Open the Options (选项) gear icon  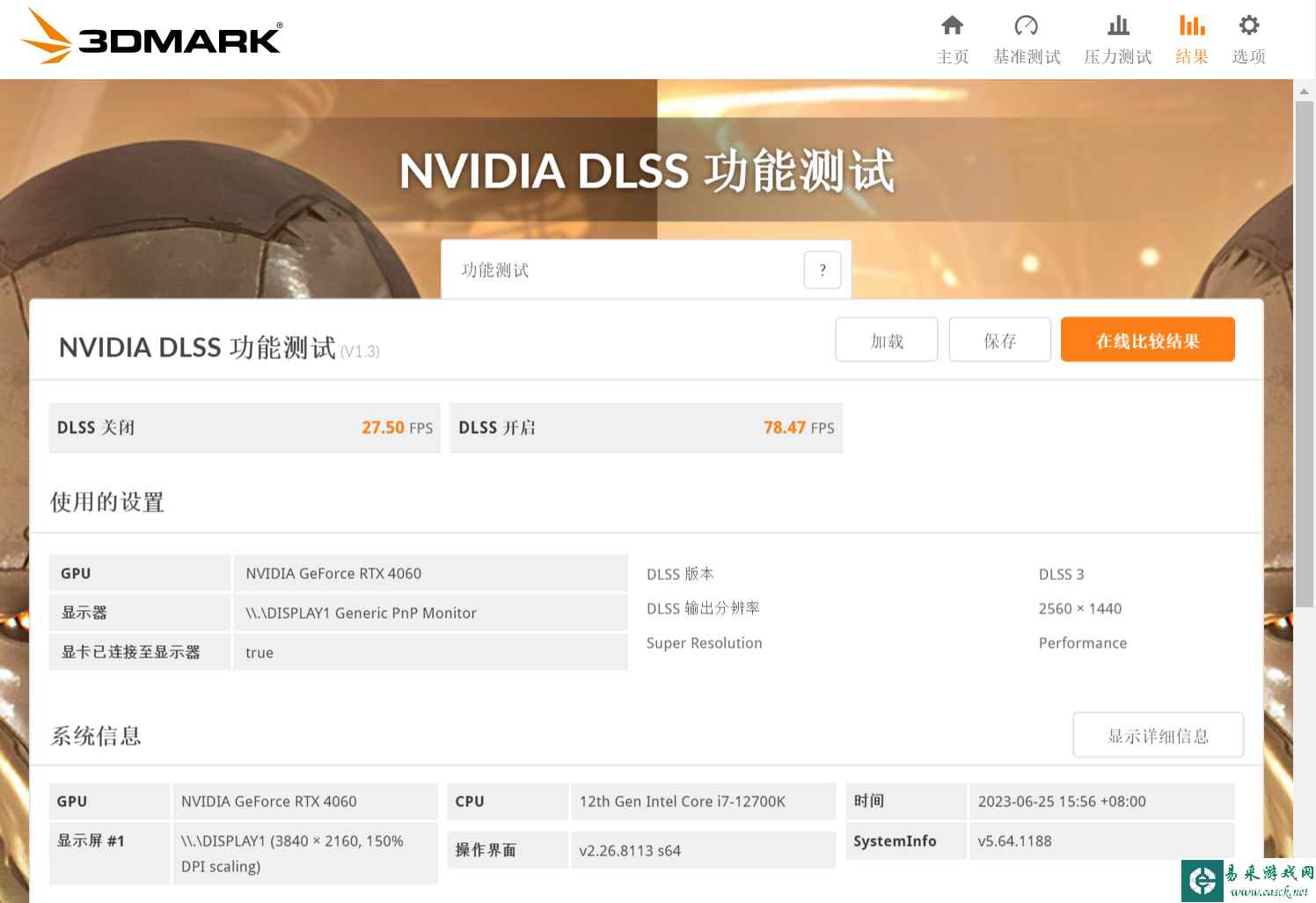(x=1248, y=25)
